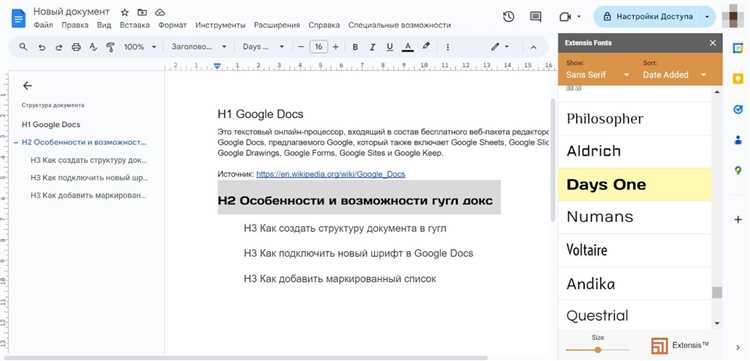Open the Вид menu
The image size is (750, 361).
pos(104,25)
